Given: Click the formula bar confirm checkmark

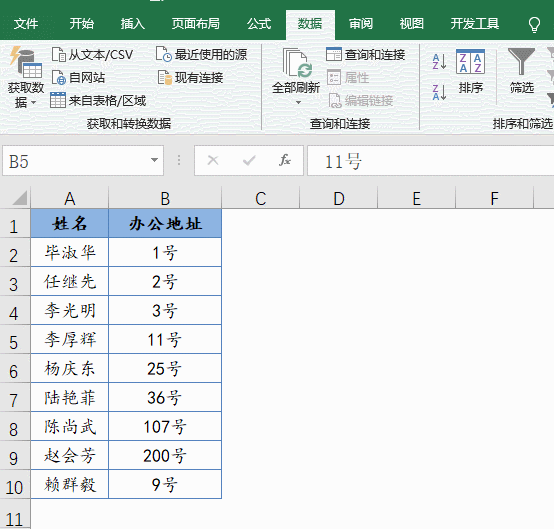Looking at the screenshot, I should click(x=249, y=160).
